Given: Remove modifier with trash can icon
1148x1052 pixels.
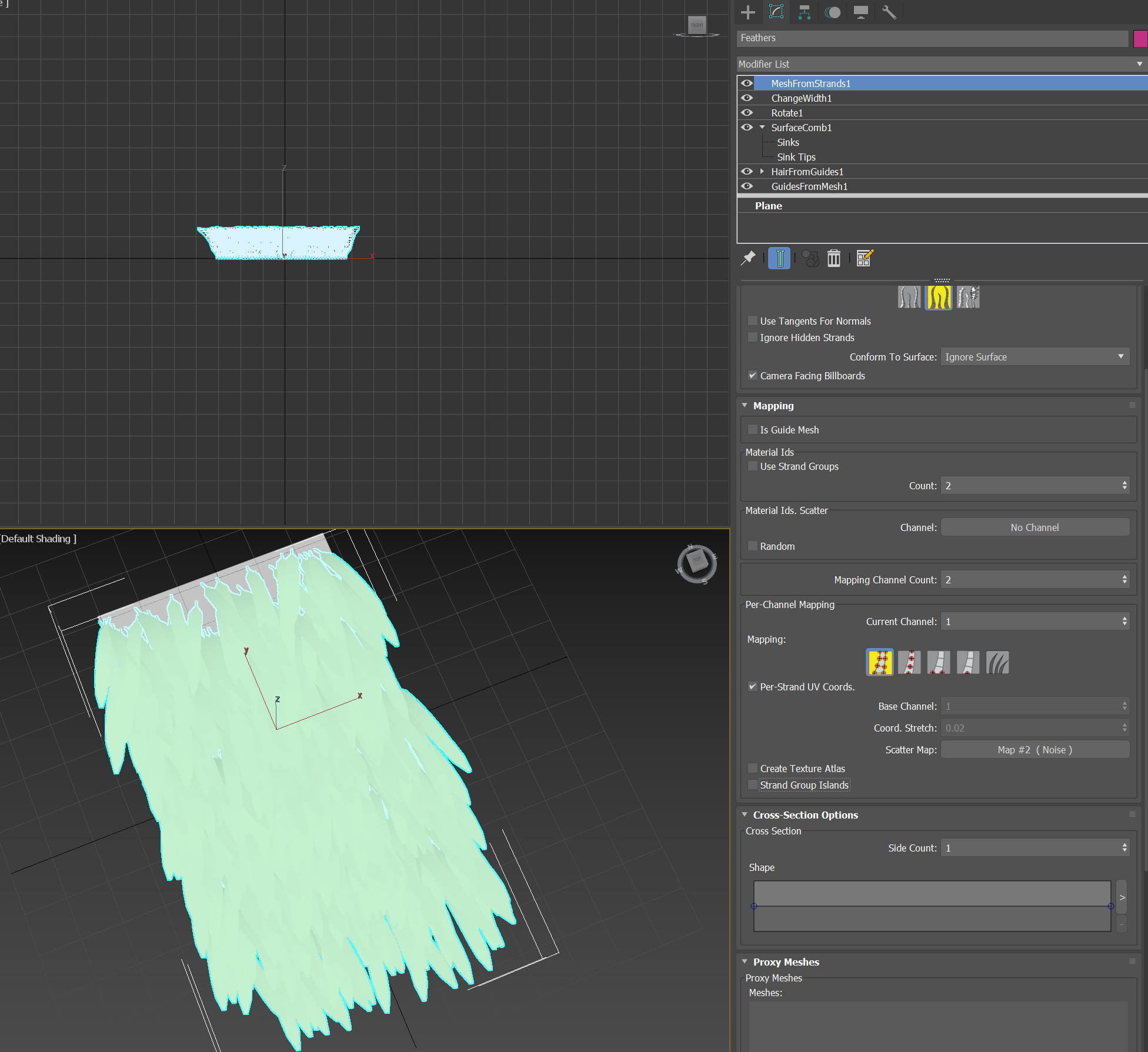Looking at the screenshot, I should pyautogui.click(x=833, y=258).
